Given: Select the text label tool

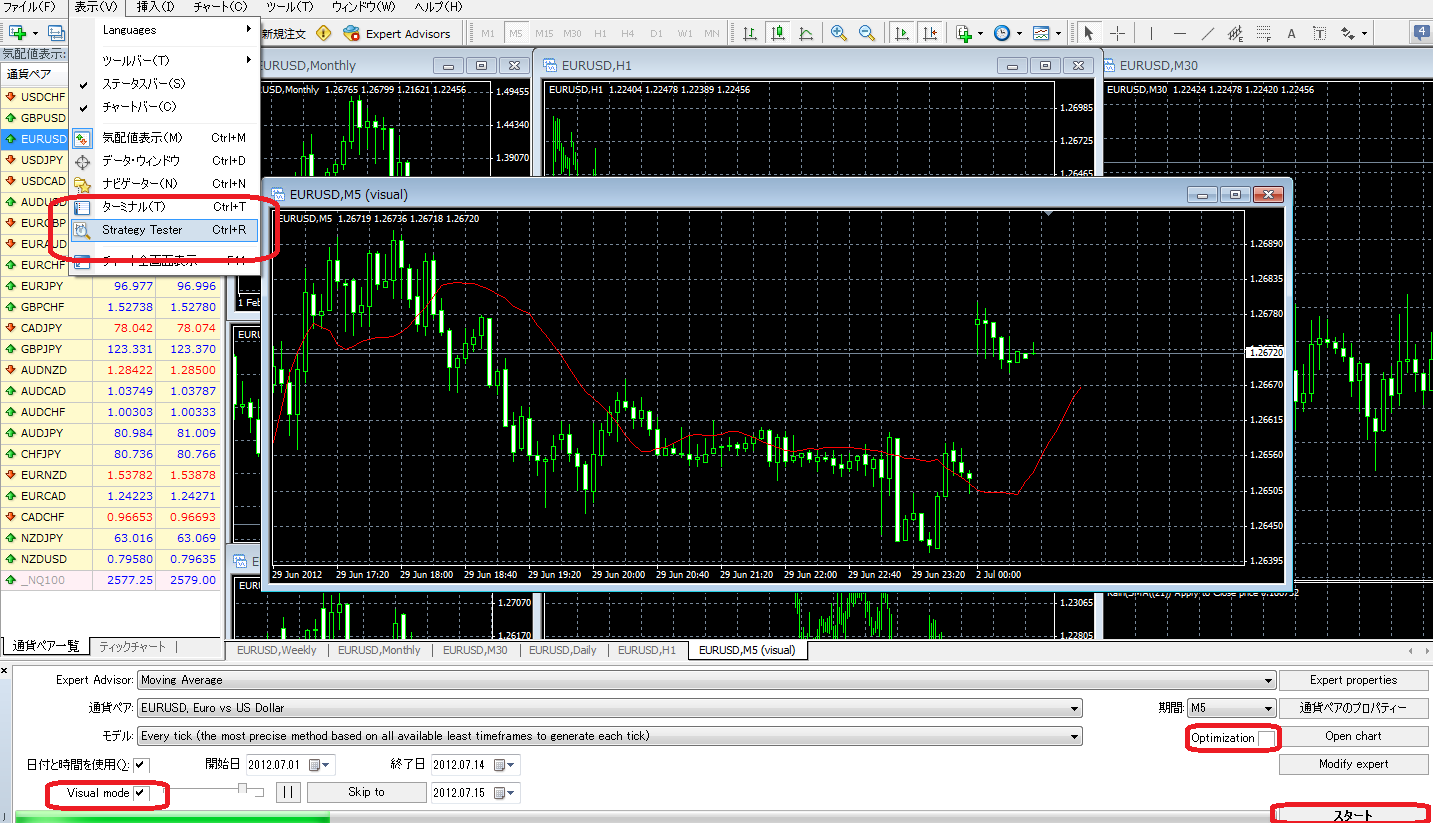Looking at the screenshot, I should [1319, 33].
